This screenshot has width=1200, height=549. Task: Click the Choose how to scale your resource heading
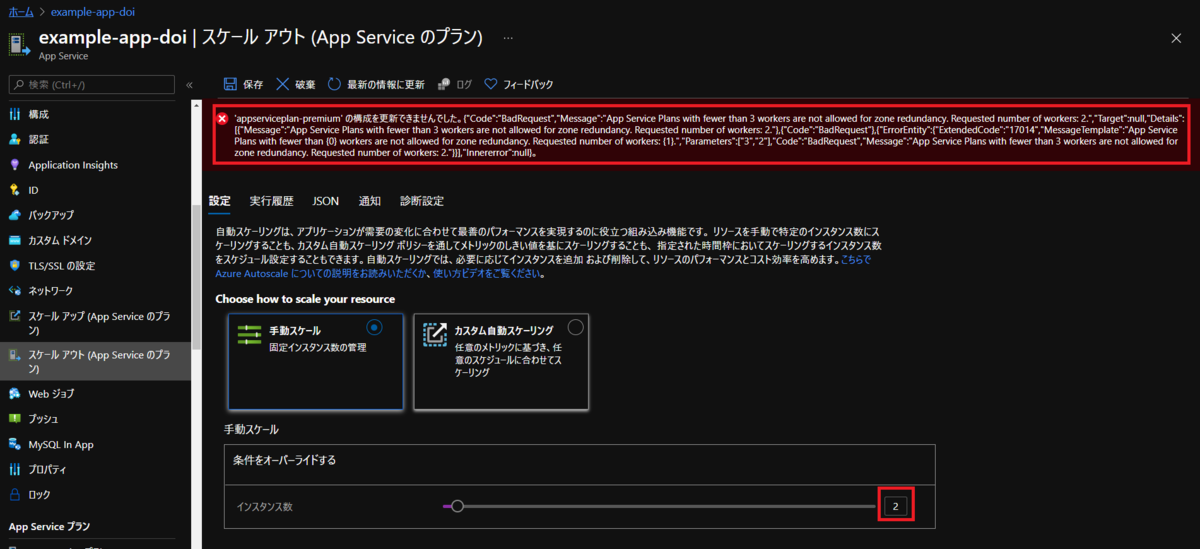click(305, 299)
